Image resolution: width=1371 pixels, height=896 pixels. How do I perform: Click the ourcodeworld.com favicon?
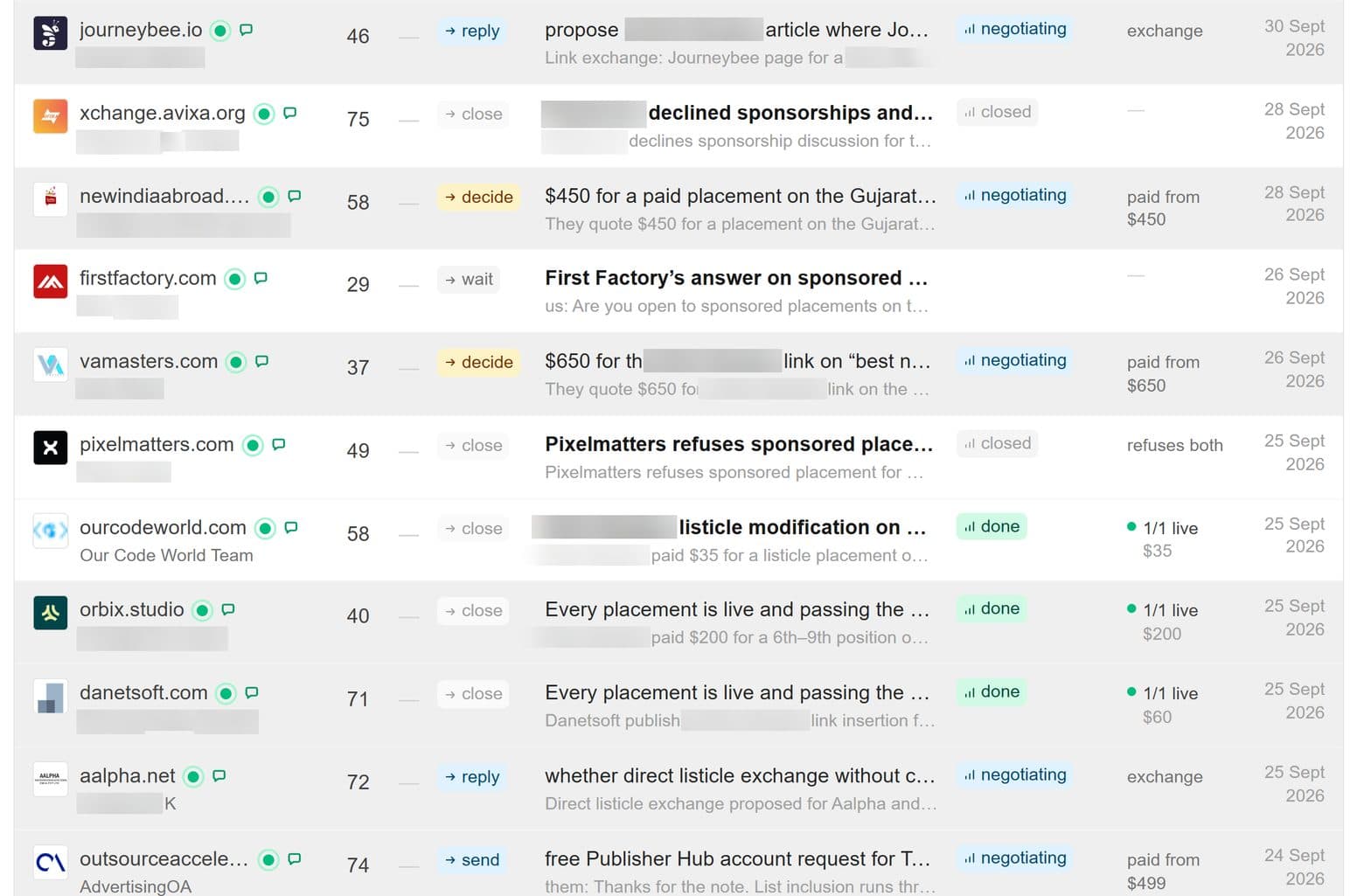tap(50, 531)
